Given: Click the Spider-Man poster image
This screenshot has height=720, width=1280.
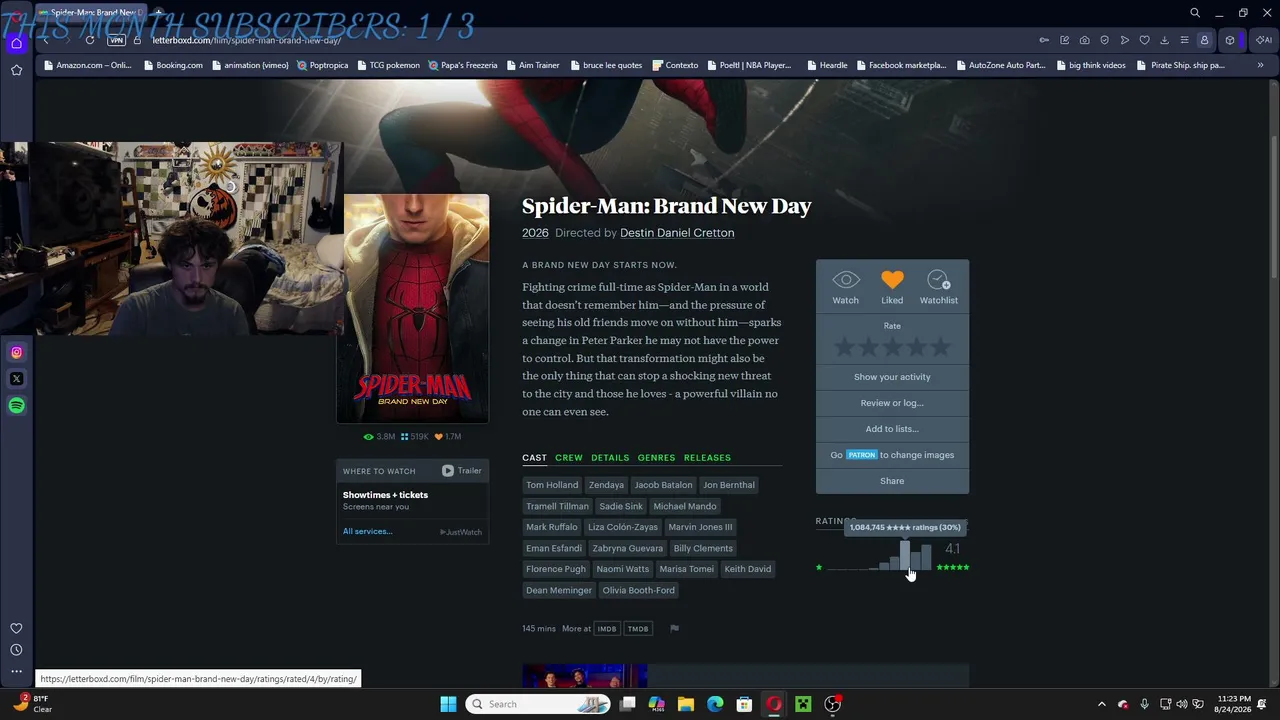Looking at the screenshot, I should coord(413,308).
